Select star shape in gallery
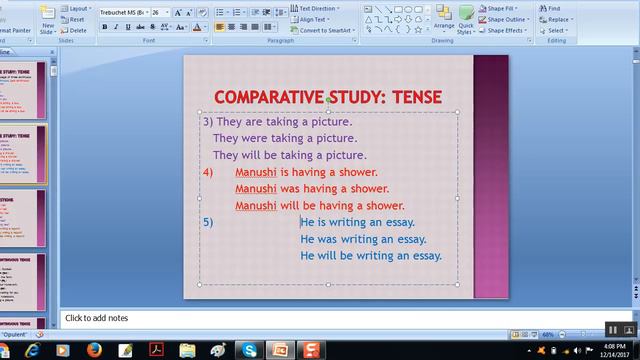Image resolution: width=640 pixels, height=360 pixels. [418, 29]
